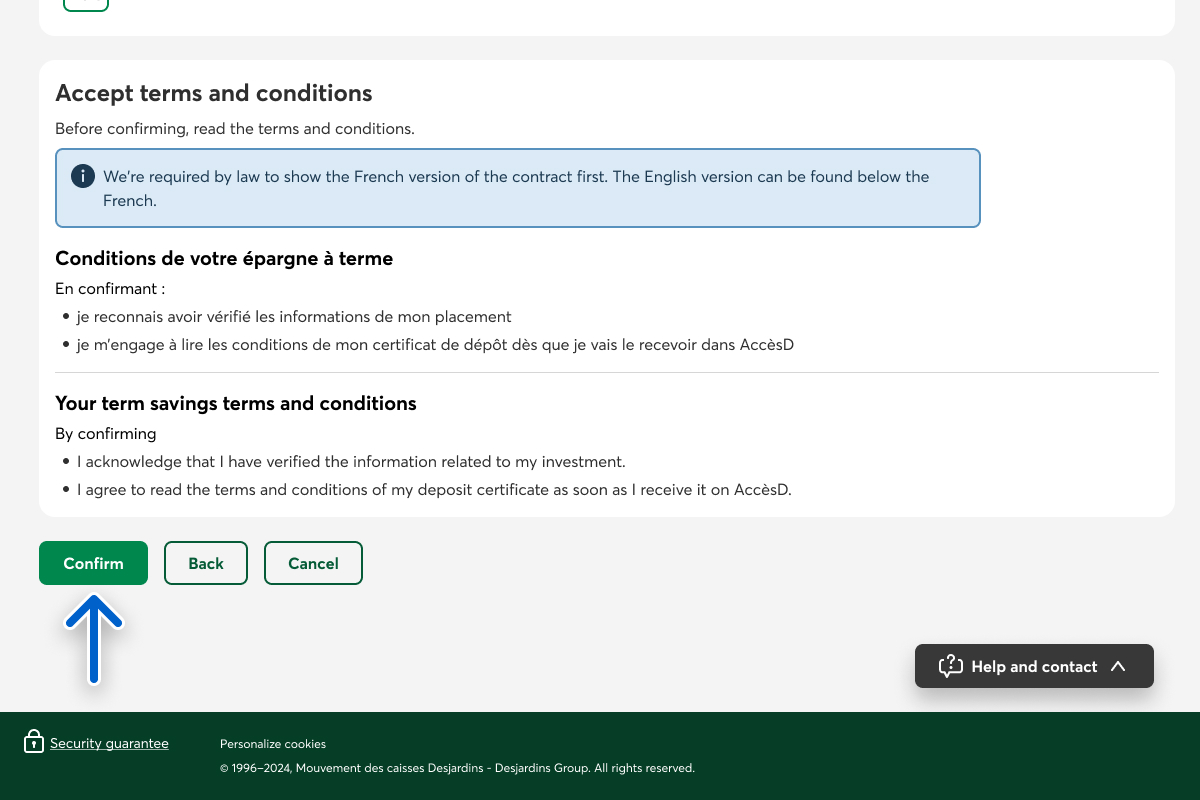Open the Security guarantee link
The image size is (1200, 800).
pos(109,743)
